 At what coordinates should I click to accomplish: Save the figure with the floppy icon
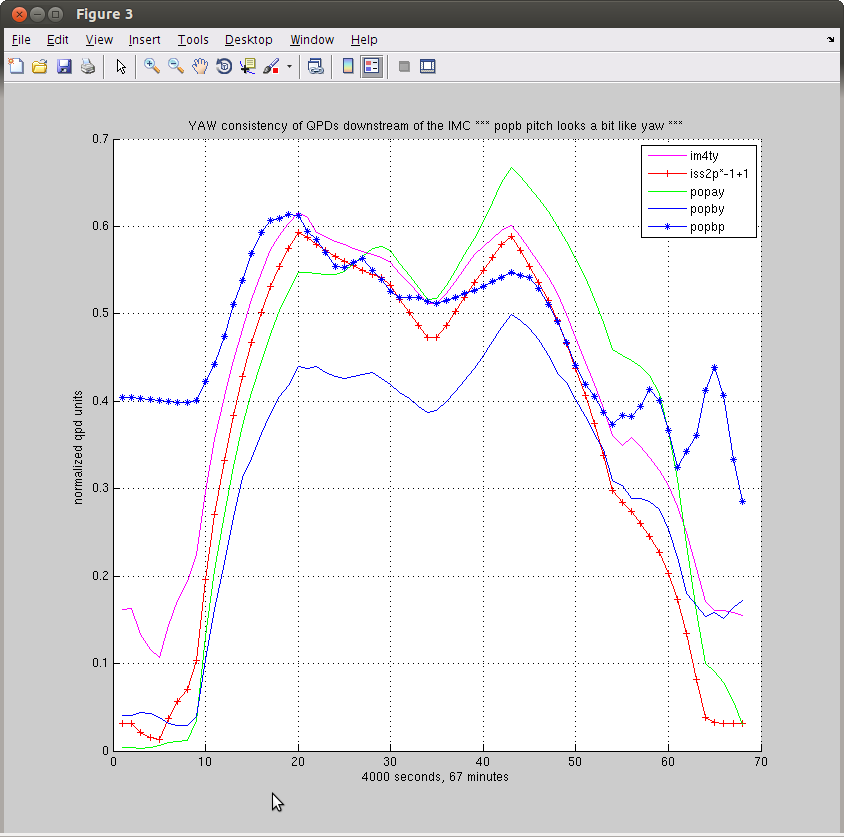[64, 66]
